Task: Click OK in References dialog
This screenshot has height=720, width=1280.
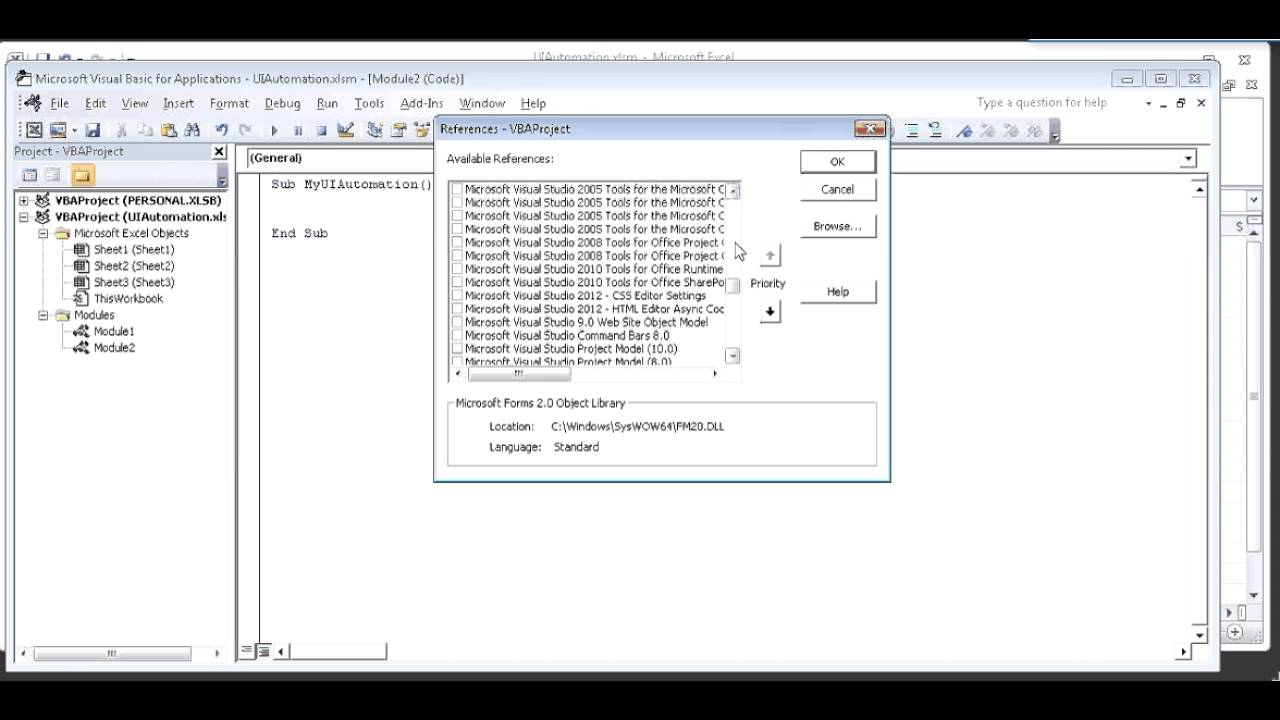Action: point(838,161)
